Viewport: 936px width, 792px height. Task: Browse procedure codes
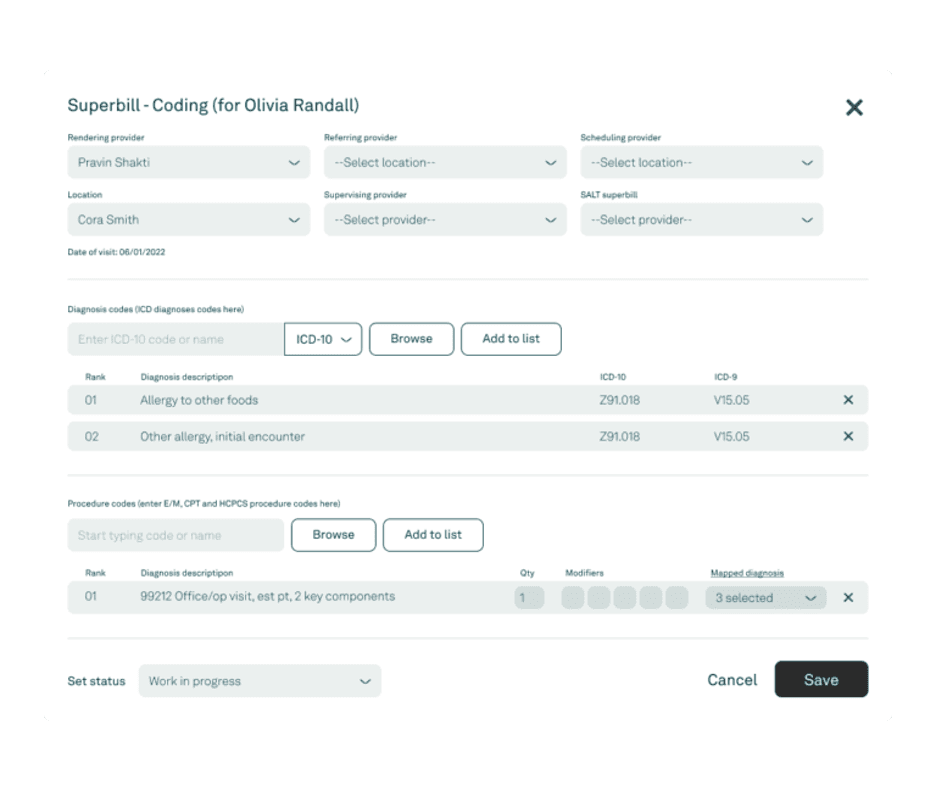[x=333, y=535]
